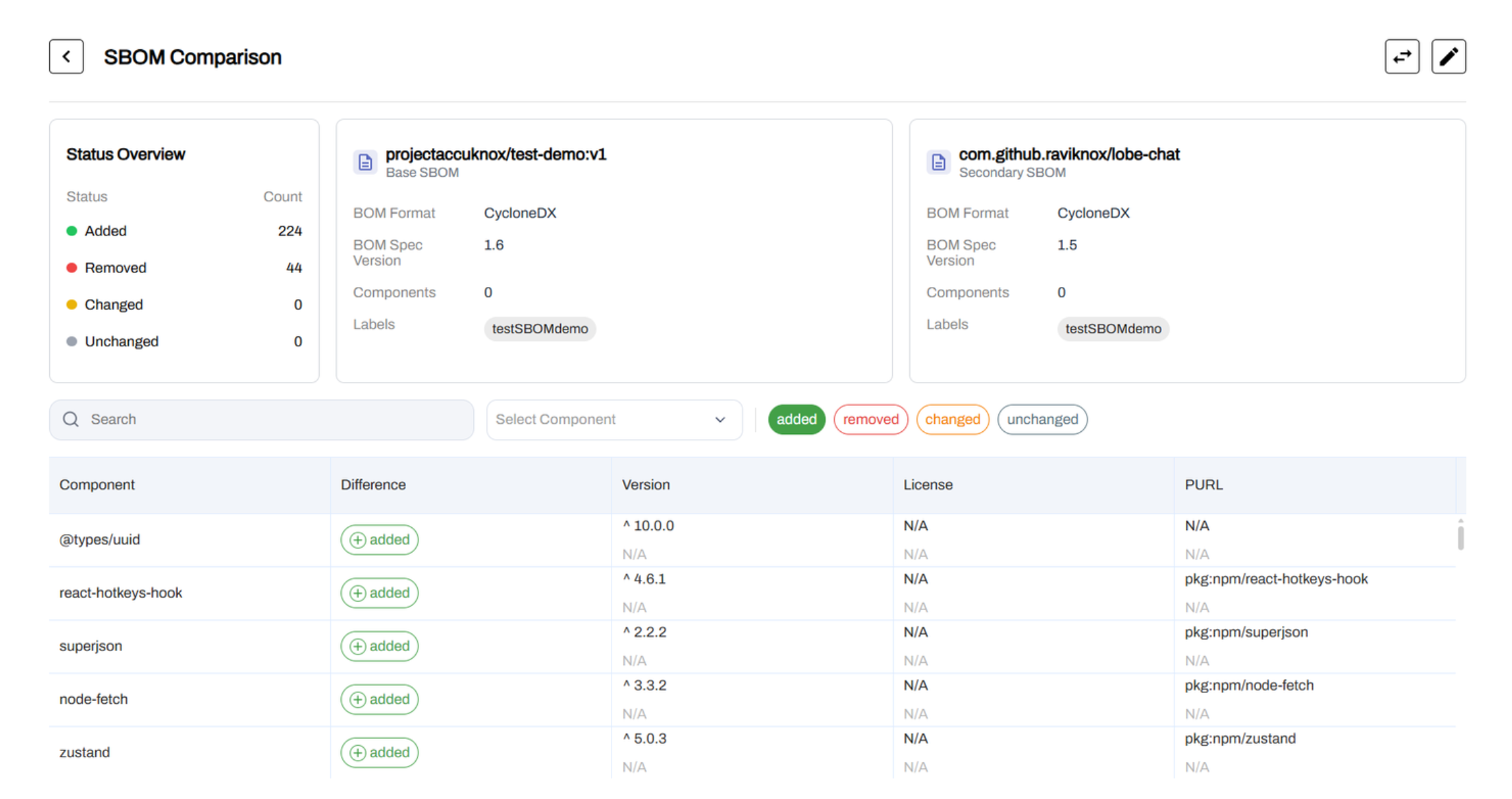This screenshot has height=799, width=1512.
Task: Click the pencil edit icon
Action: point(1448,56)
